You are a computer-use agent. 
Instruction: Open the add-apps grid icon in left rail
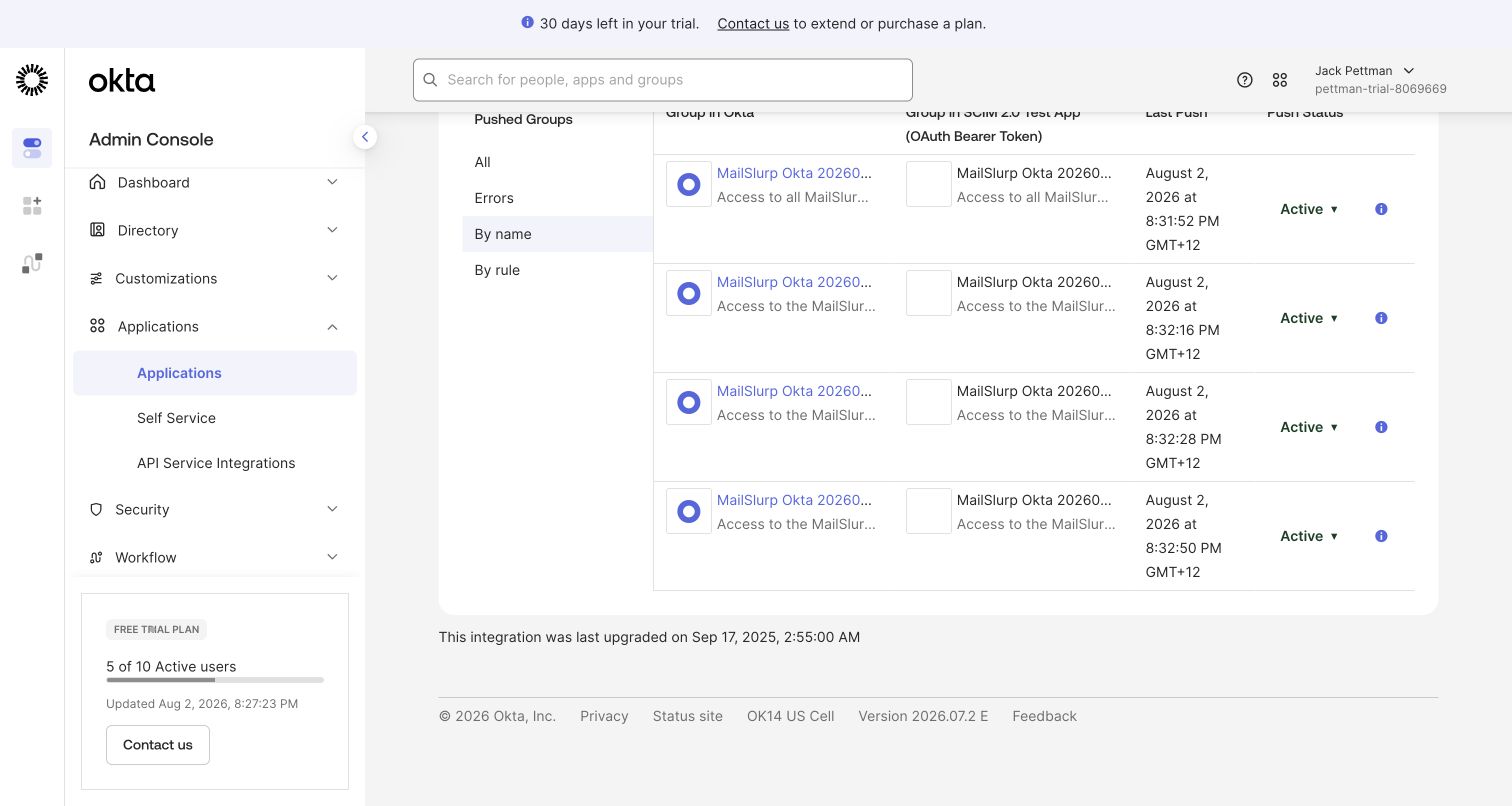(32, 206)
